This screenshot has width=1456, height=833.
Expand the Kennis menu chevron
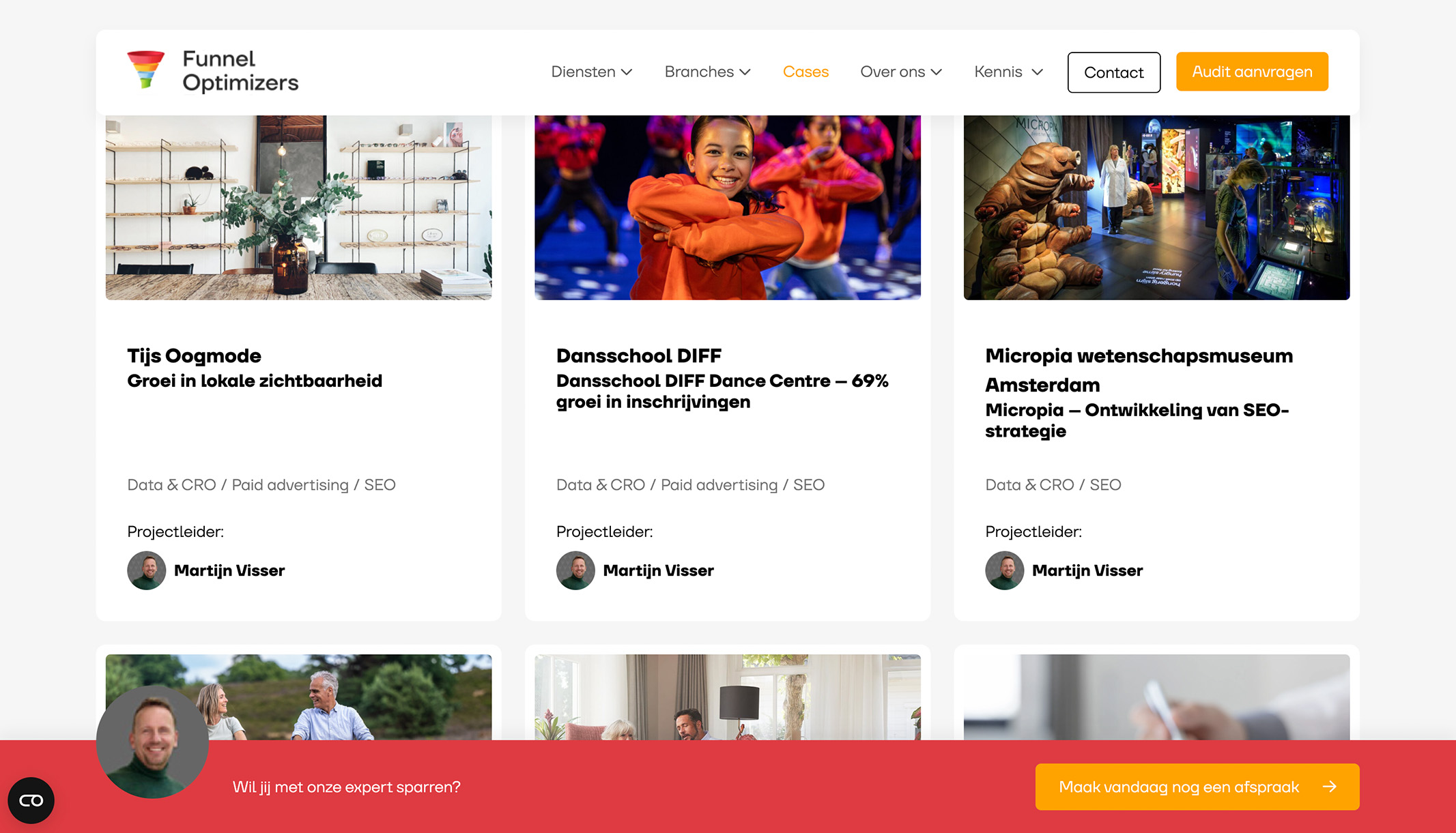tap(1037, 72)
